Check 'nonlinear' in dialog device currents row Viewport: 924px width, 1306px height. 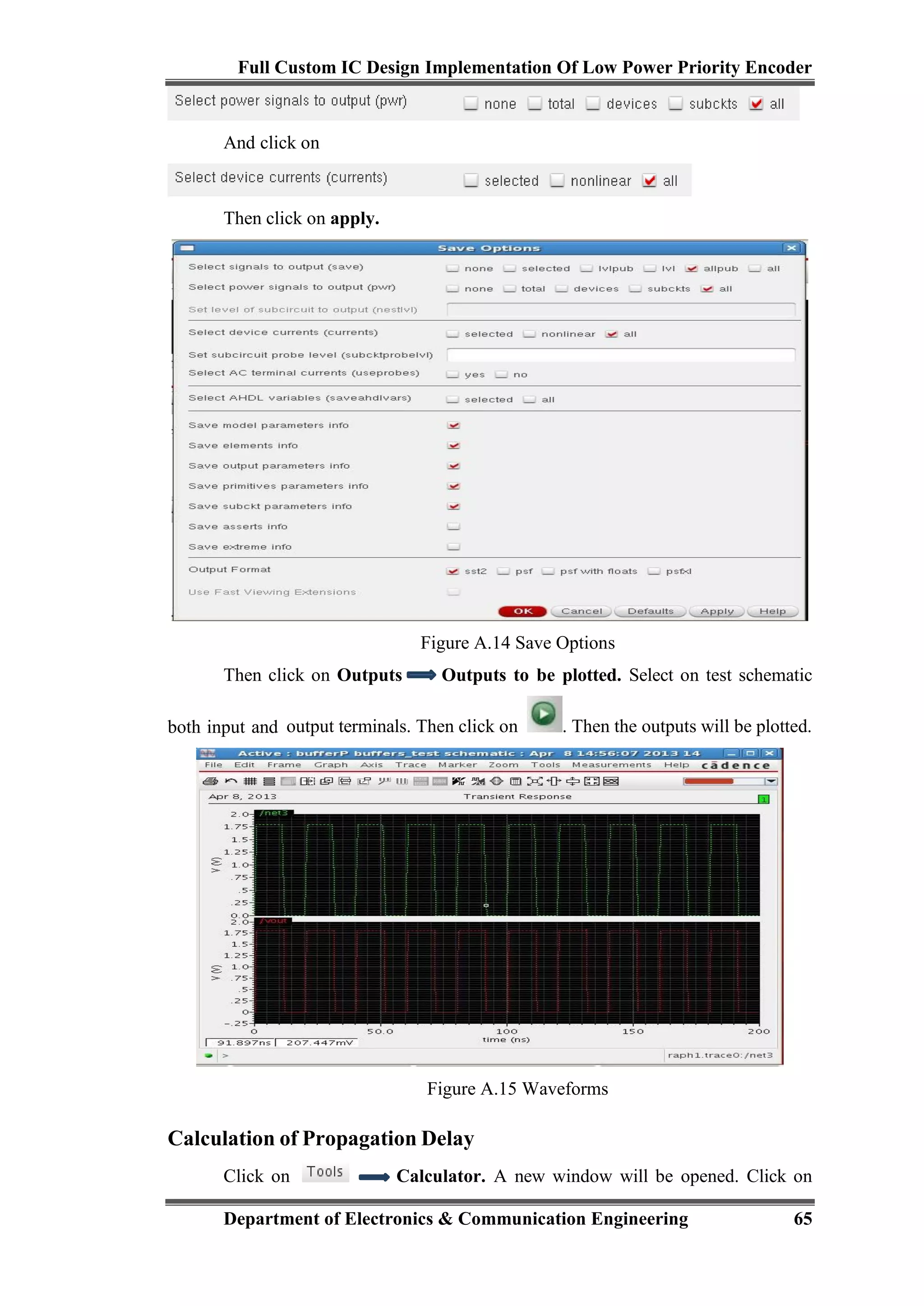pyautogui.click(x=529, y=334)
